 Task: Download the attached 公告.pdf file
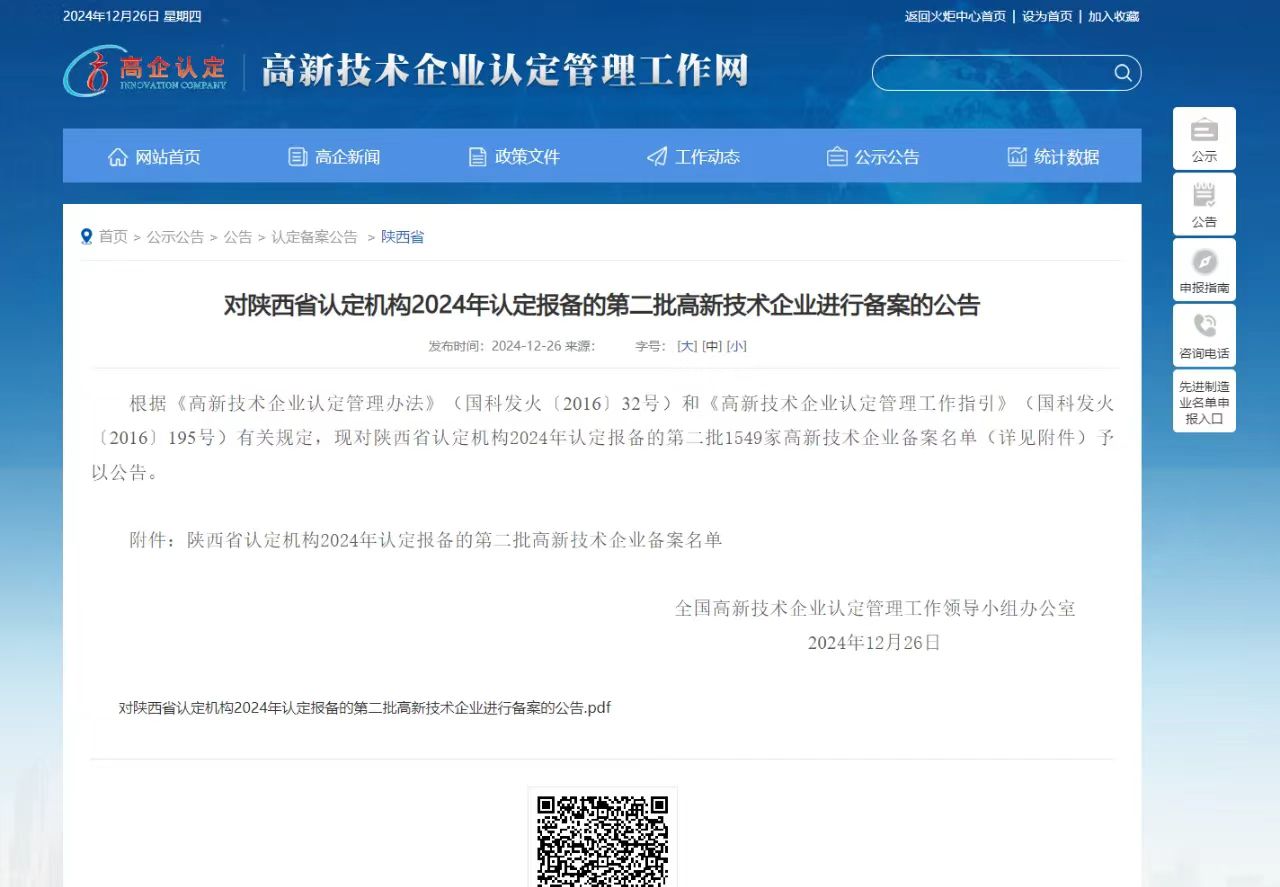coord(364,708)
